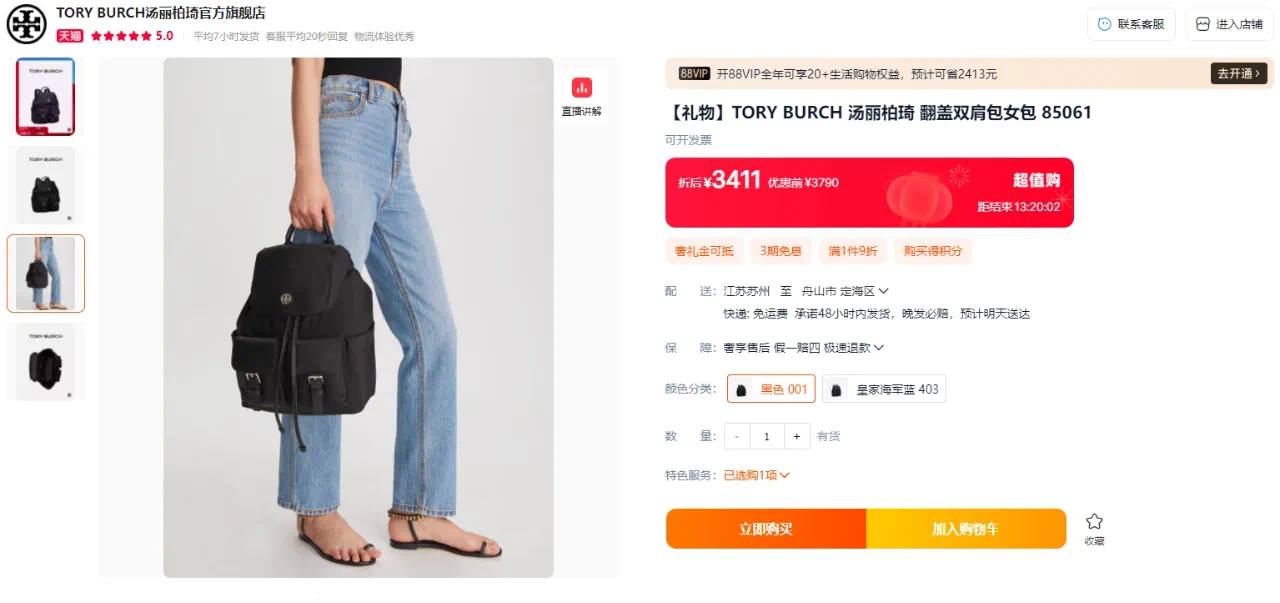This screenshot has width=1280, height=603.
Task: Click 去开通 to activate 88VIP
Action: (x=1239, y=73)
